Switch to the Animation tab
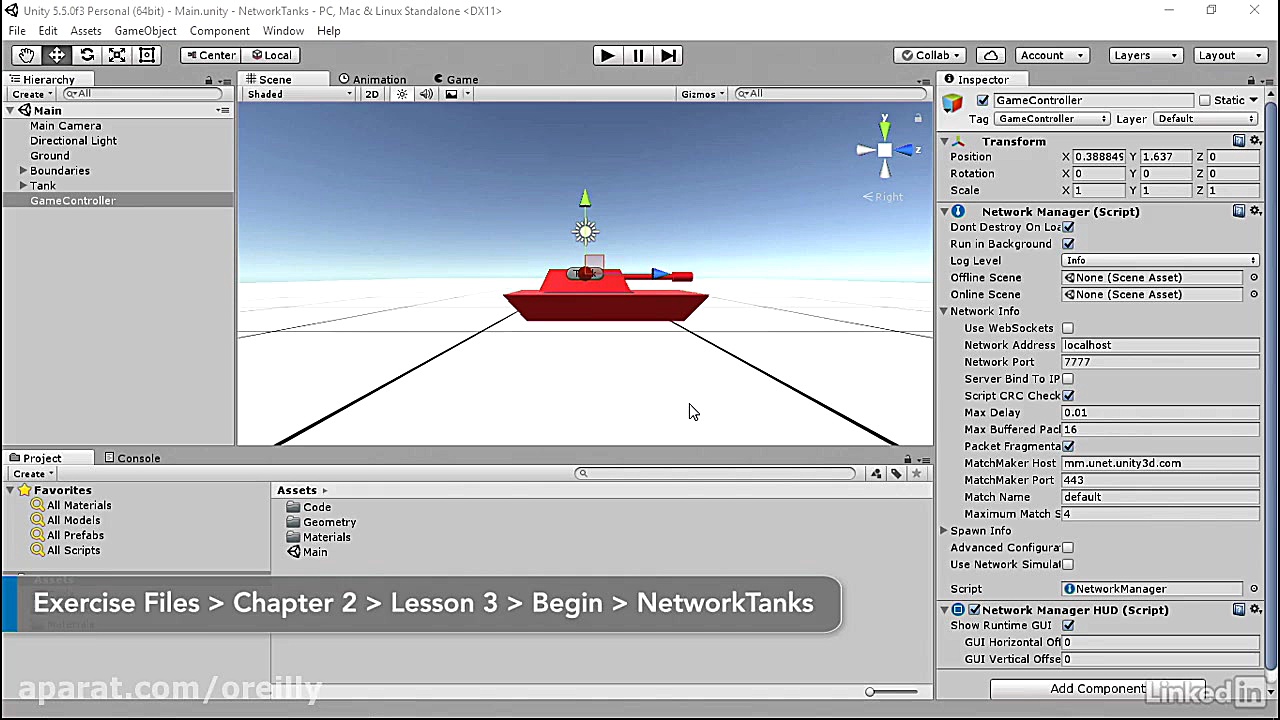The width and height of the screenshot is (1280, 720). (372, 79)
